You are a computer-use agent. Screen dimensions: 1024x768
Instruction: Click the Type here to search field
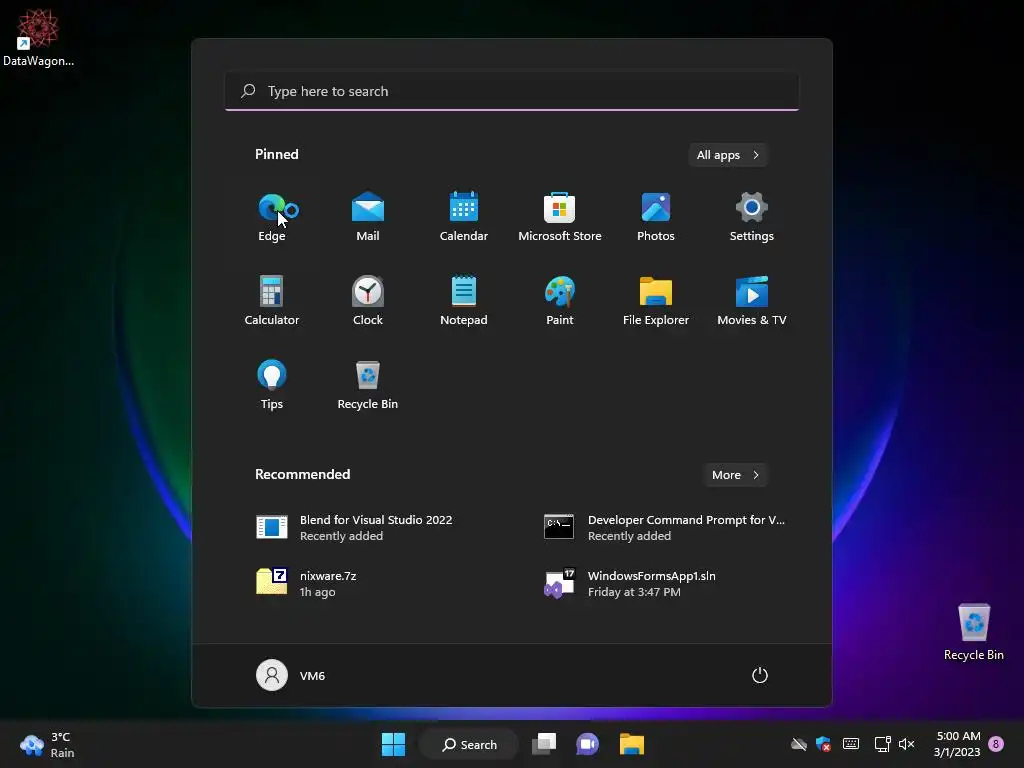click(x=512, y=91)
